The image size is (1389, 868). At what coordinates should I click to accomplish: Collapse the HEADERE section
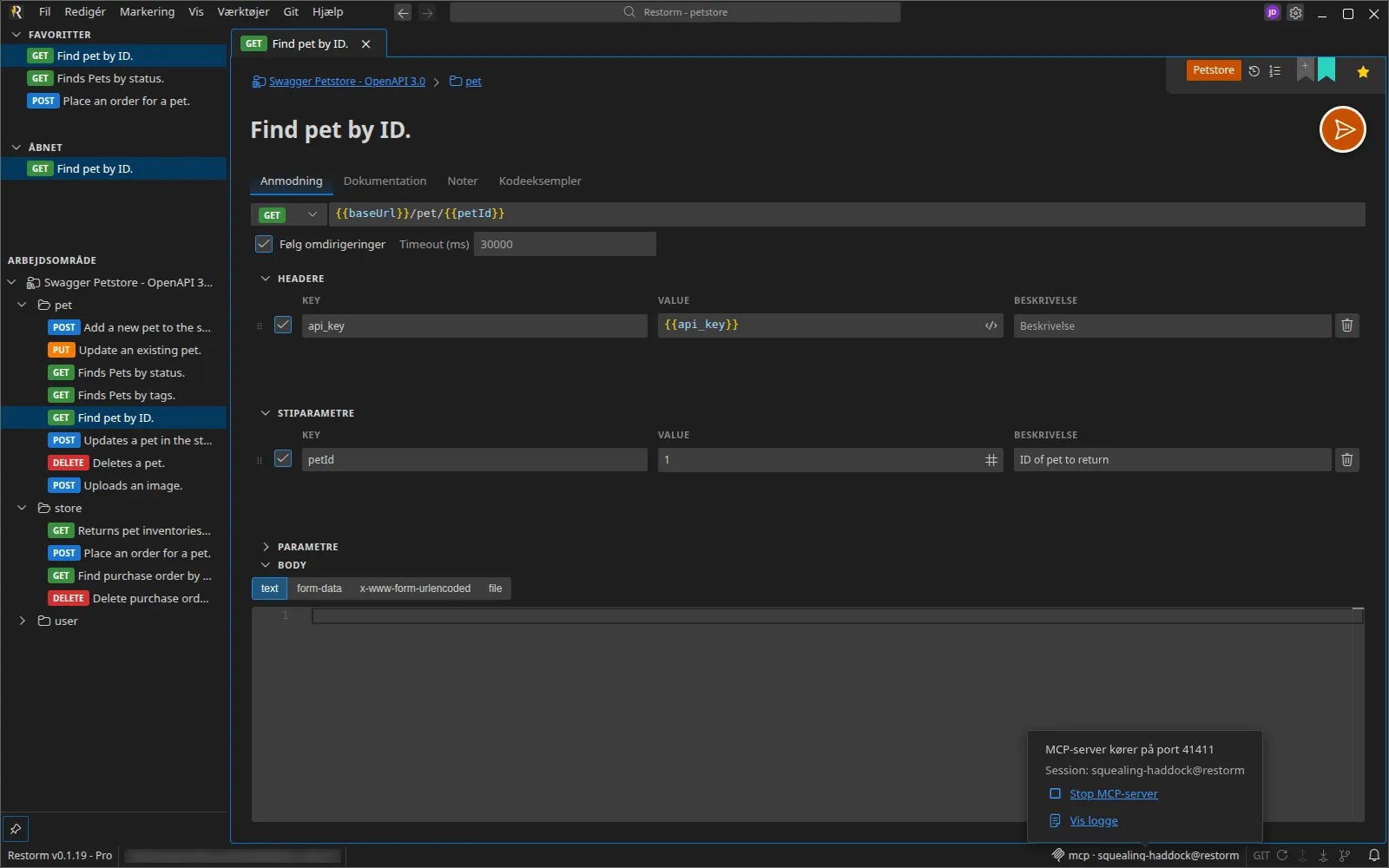pyautogui.click(x=266, y=279)
